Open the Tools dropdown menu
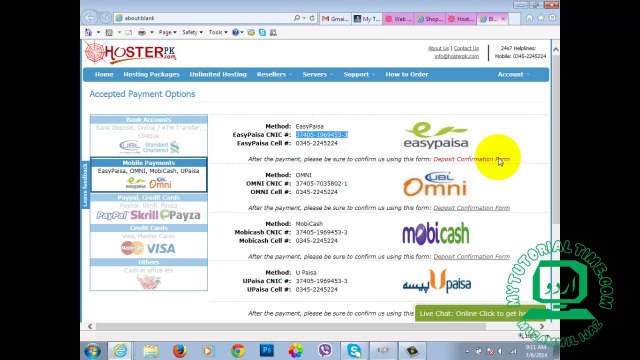Screen dimensions: 640x360 tap(218, 32)
